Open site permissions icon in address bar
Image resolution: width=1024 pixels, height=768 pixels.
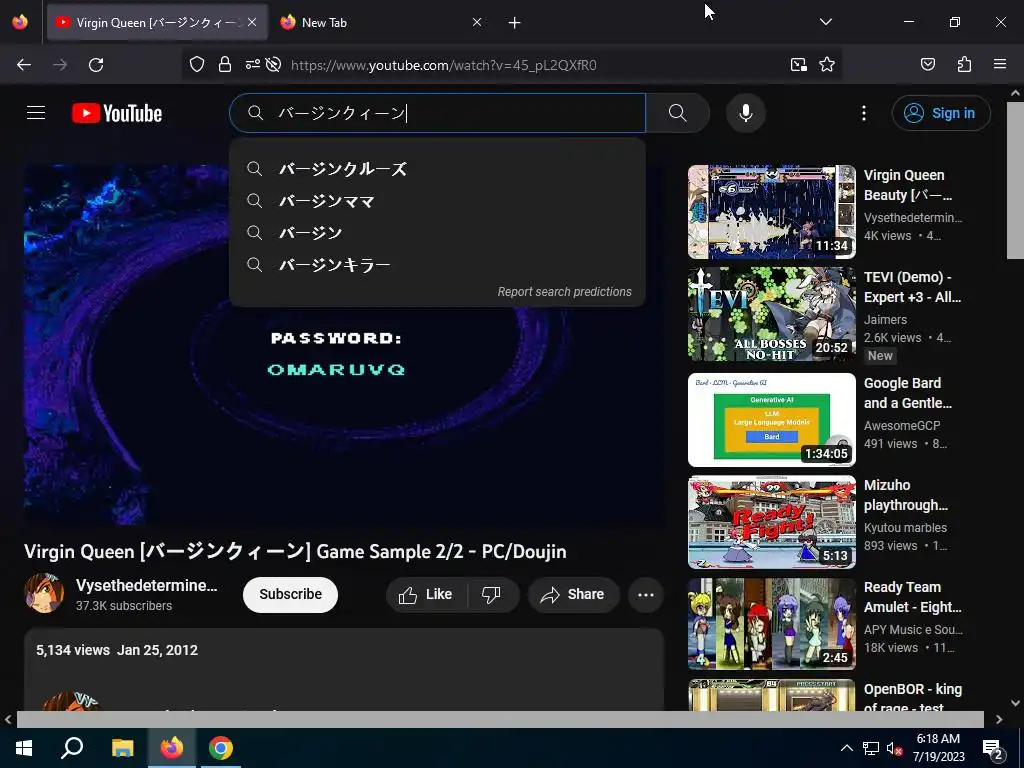click(x=253, y=64)
